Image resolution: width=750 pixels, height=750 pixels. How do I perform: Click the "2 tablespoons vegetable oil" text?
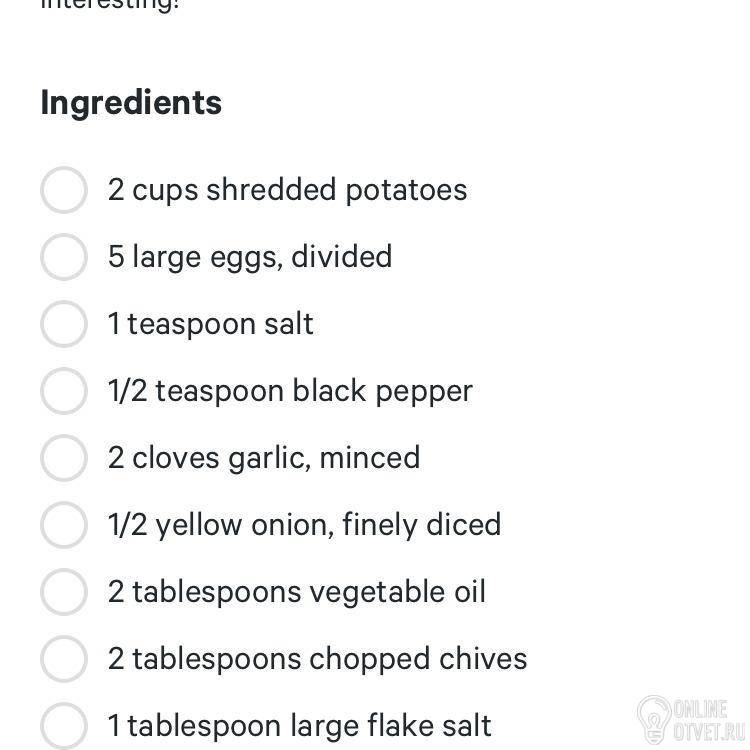[297, 592]
